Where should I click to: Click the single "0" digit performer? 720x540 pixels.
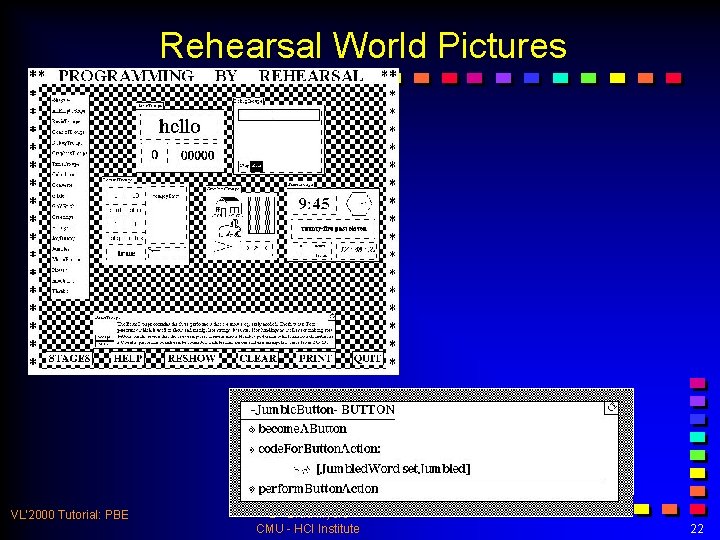[154, 155]
